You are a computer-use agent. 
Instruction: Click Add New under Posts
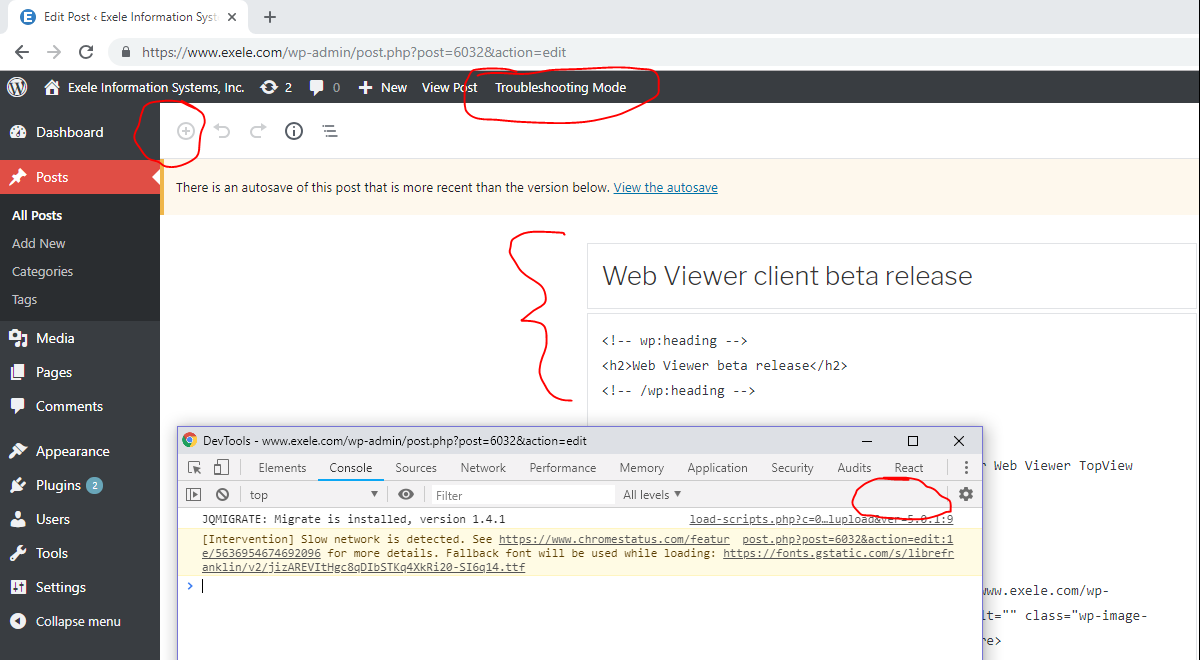[38, 243]
